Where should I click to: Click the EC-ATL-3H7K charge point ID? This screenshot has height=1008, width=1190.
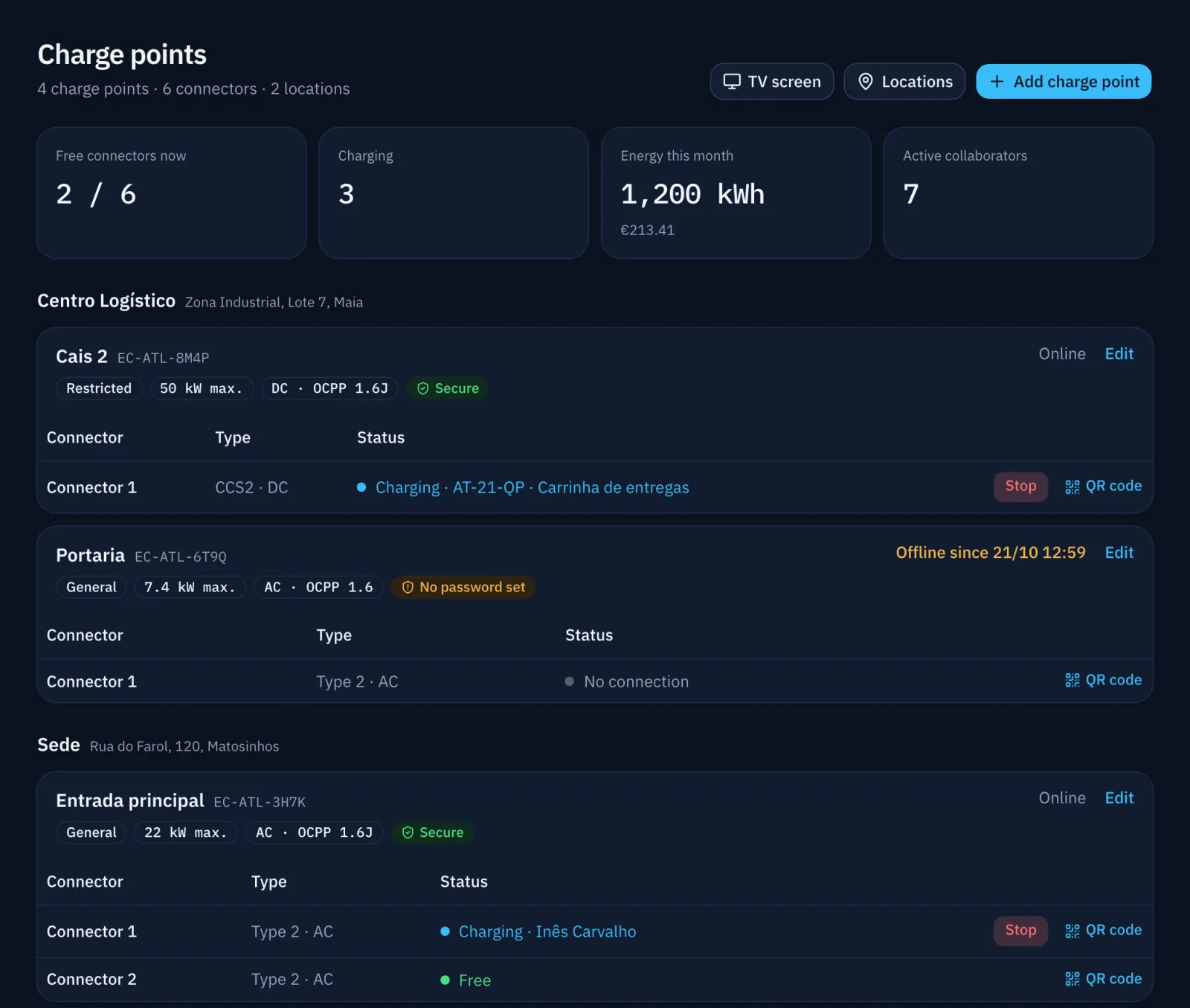tap(260, 802)
